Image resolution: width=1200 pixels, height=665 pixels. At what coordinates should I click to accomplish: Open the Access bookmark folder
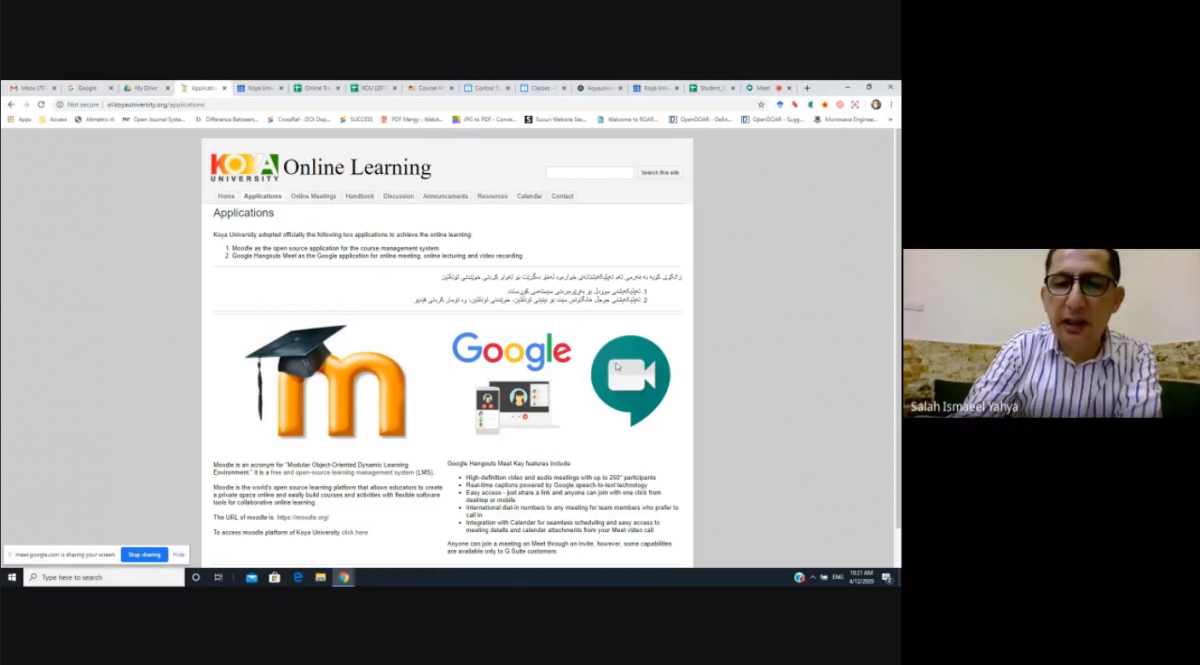54,119
